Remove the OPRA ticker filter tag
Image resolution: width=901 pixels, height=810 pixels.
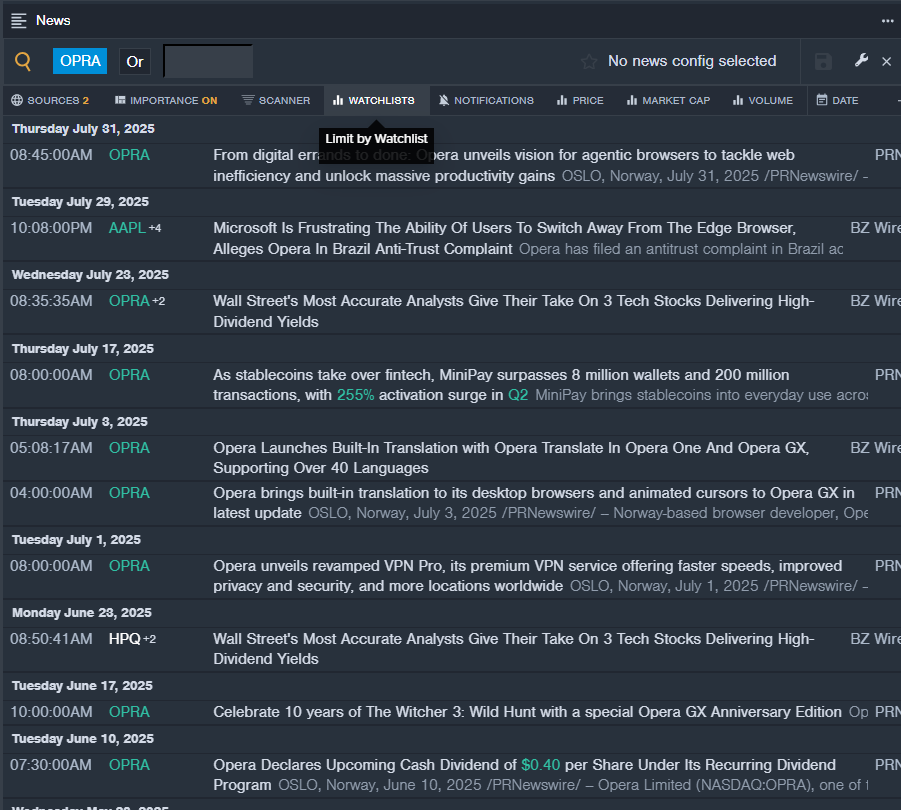point(80,61)
